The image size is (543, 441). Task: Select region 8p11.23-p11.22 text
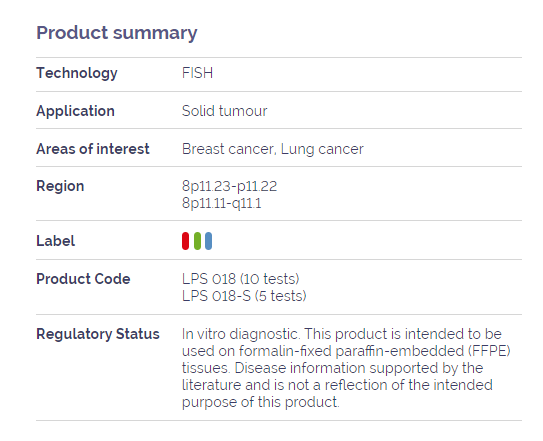230,186
